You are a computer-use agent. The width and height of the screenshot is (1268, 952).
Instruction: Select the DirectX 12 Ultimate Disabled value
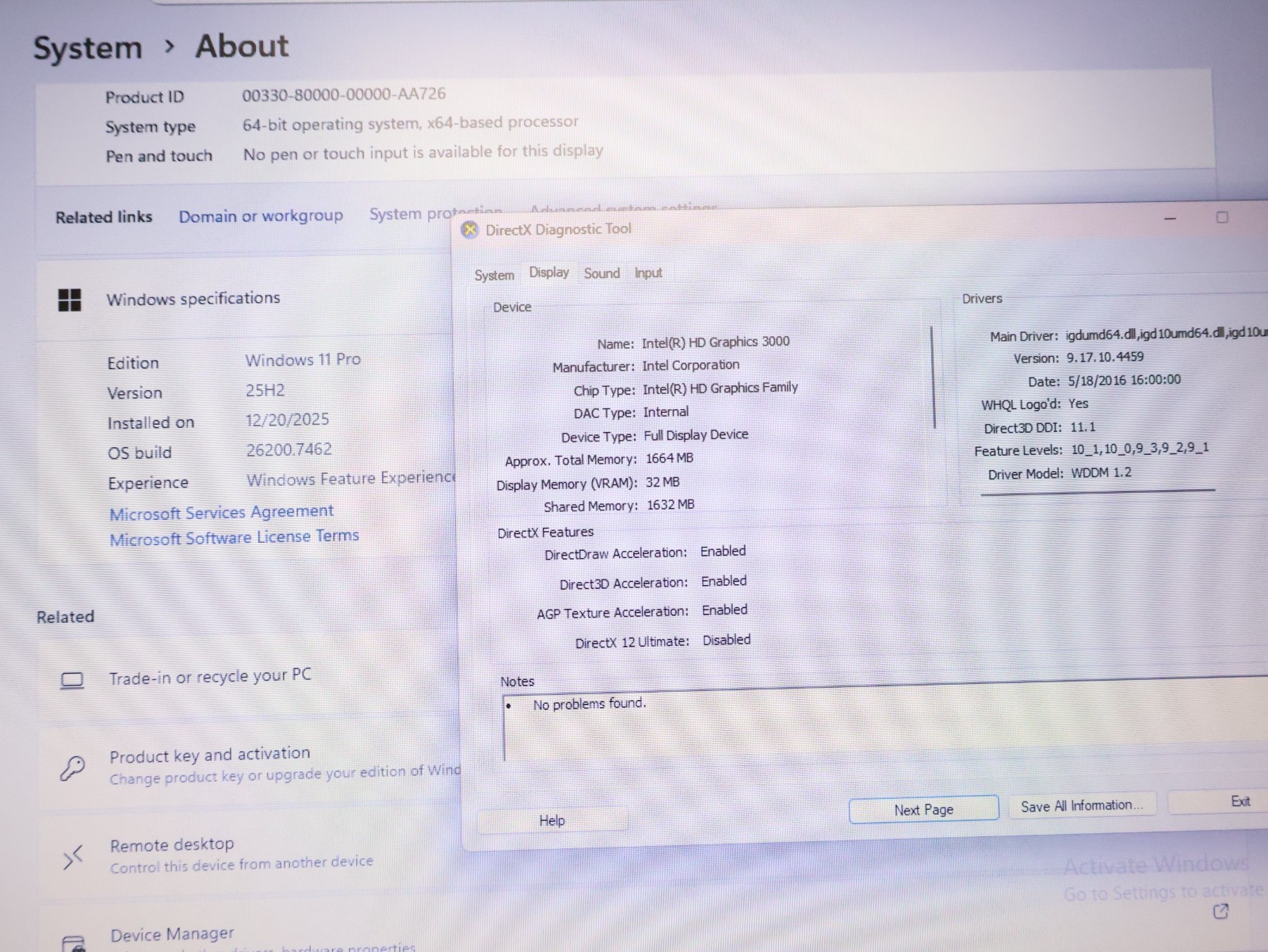[726, 640]
